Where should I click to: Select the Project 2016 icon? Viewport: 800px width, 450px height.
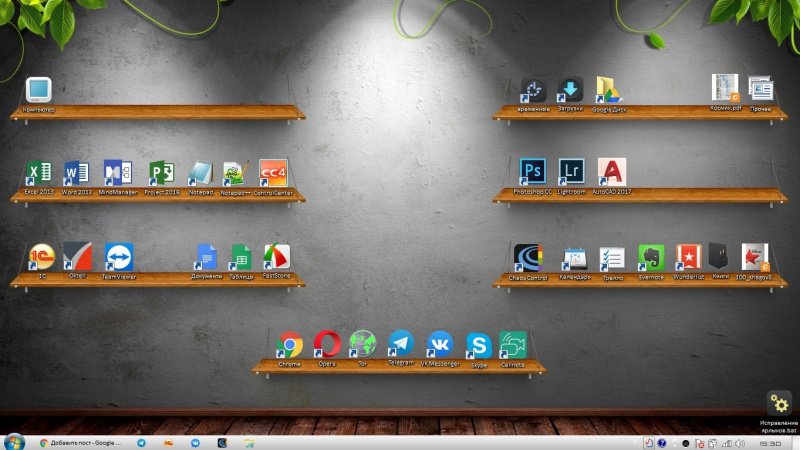pyautogui.click(x=162, y=172)
